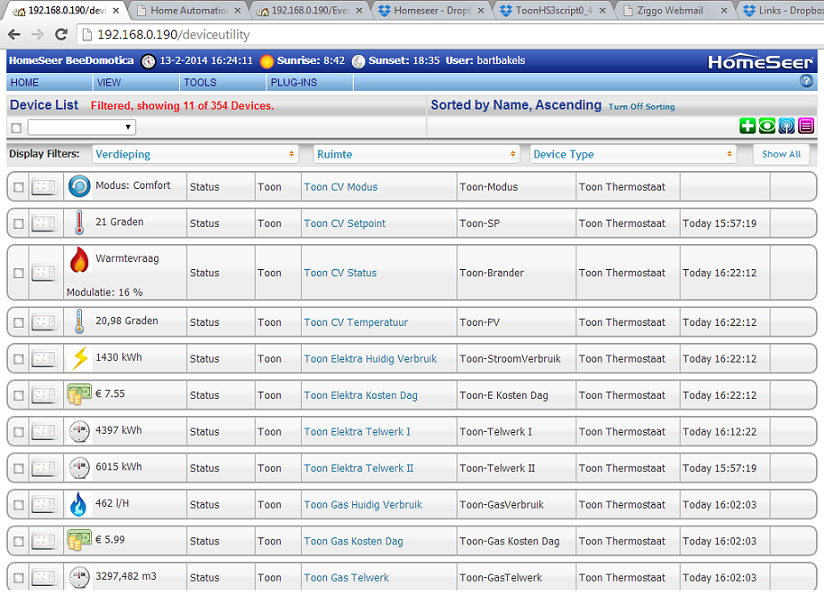Viewport: 824px width, 595px height.
Task: Click the lightning bolt icon for 1430 kWh
Action: point(80,358)
